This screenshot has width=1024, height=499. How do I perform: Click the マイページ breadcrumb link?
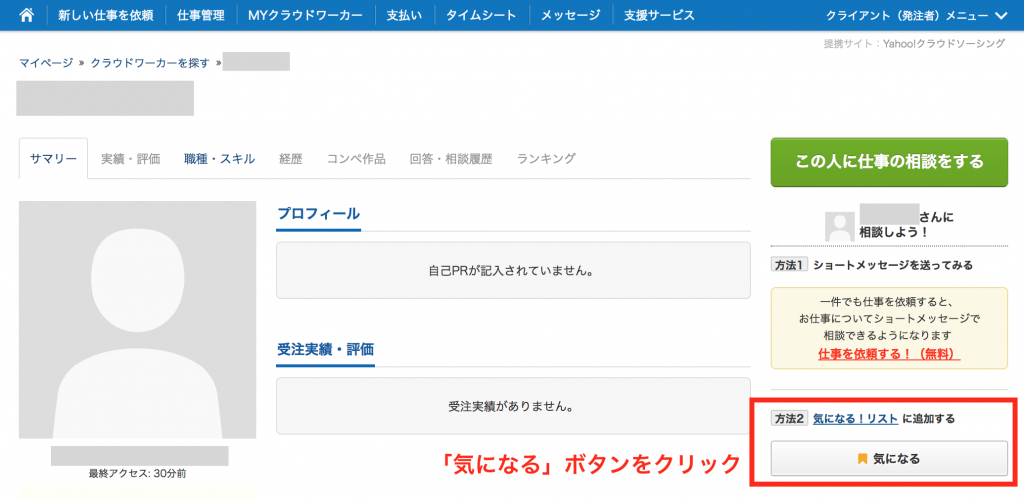click(45, 63)
